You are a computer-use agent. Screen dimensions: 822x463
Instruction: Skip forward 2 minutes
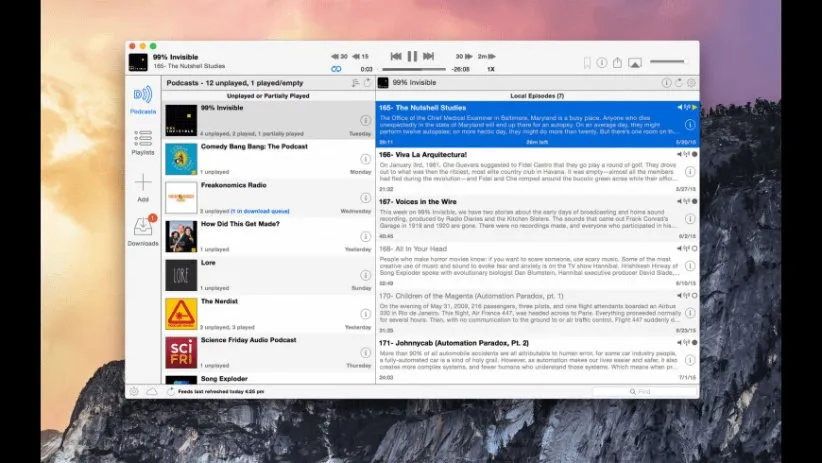point(485,57)
